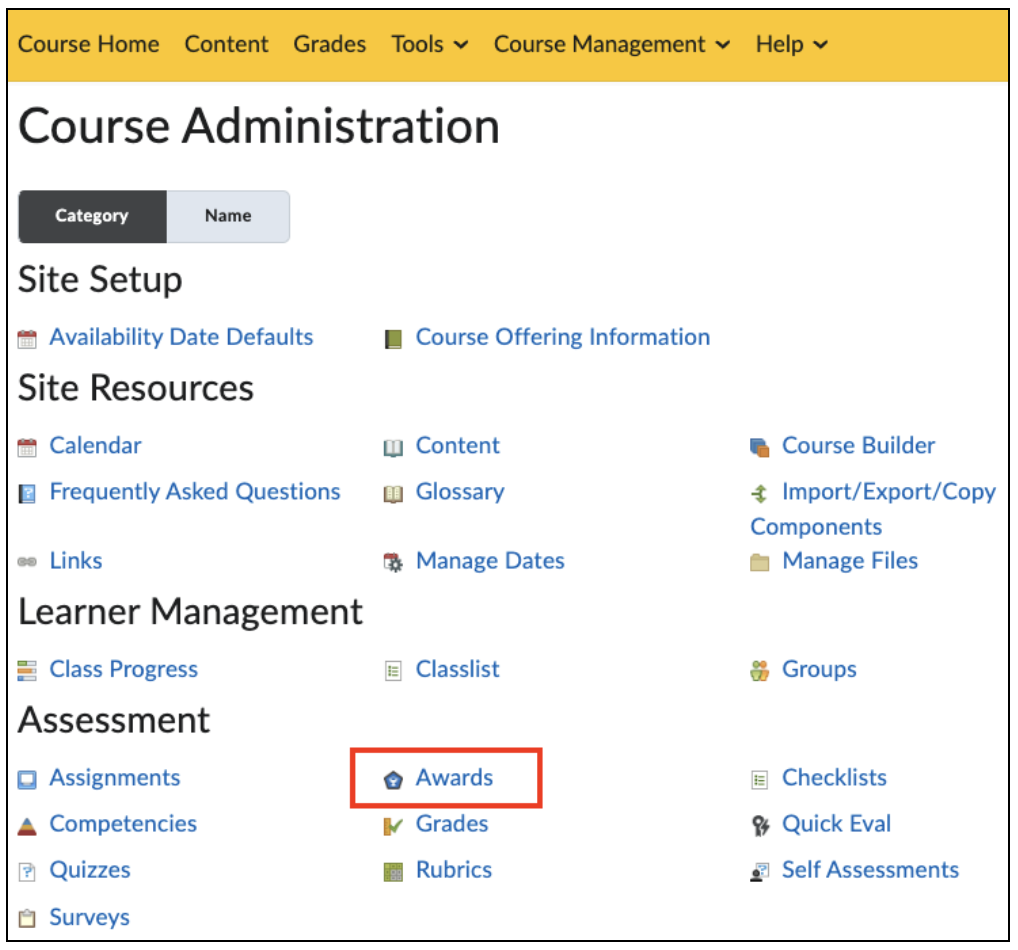Open the Import/Export/Copy Components link
This screenshot has width=1018, height=950.
coord(873,509)
